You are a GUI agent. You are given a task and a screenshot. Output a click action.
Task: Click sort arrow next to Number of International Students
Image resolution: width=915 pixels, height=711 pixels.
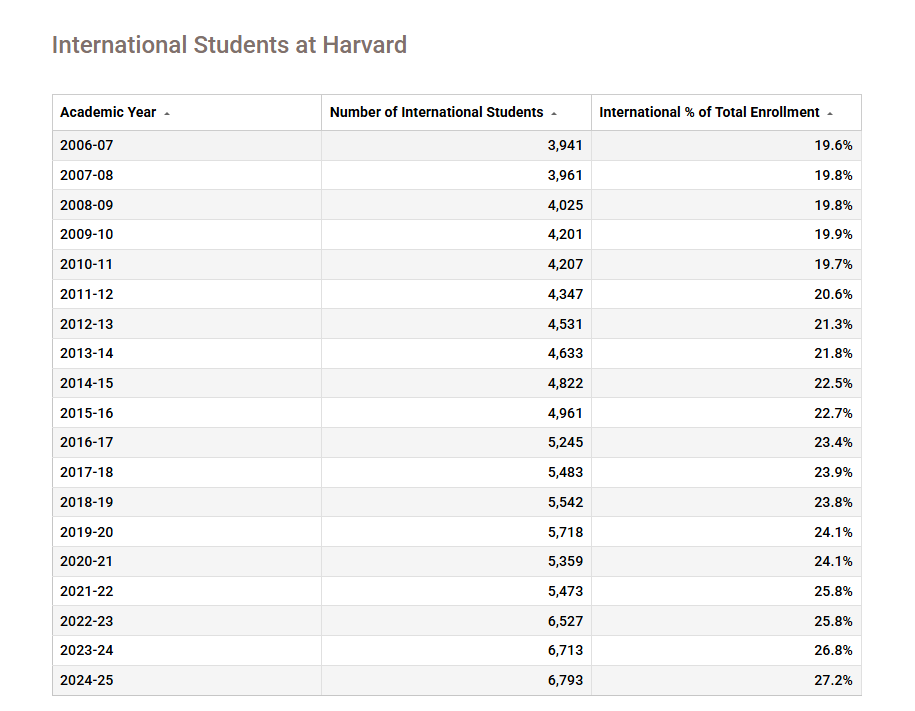pyautogui.click(x=554, y=113)
